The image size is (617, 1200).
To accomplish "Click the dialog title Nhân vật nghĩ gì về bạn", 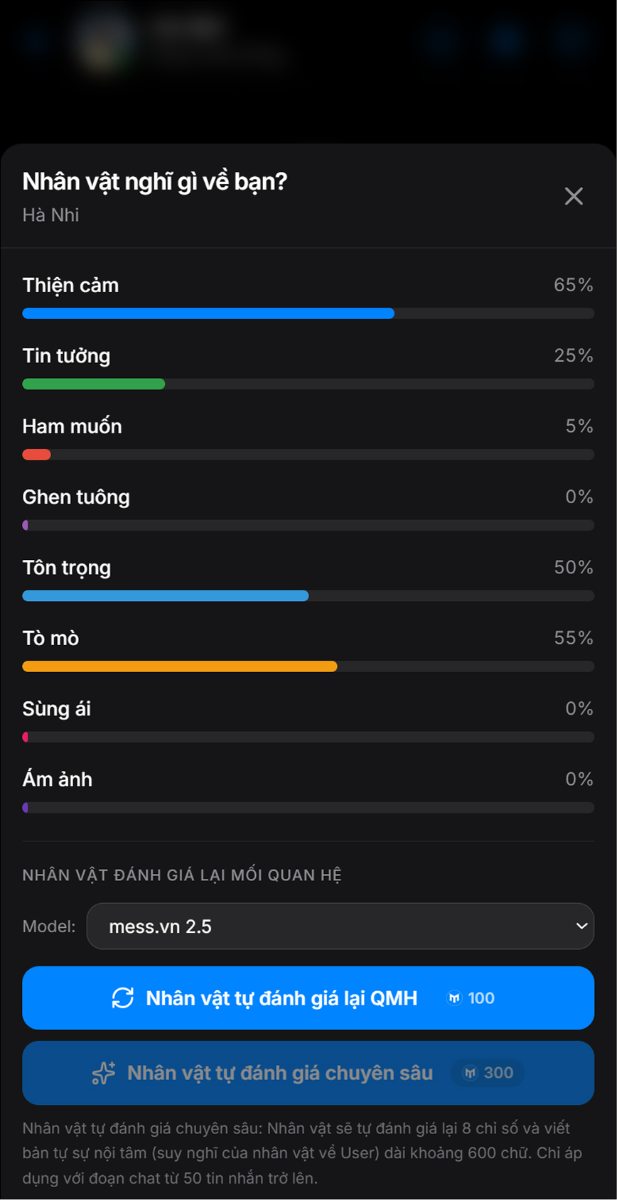I will point(155,181).
